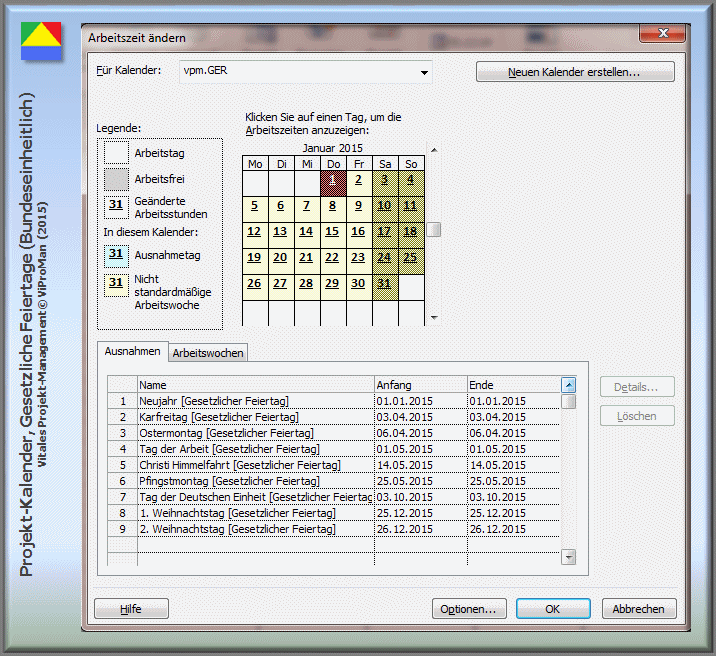Click the Details button

[x=637, y=387]
